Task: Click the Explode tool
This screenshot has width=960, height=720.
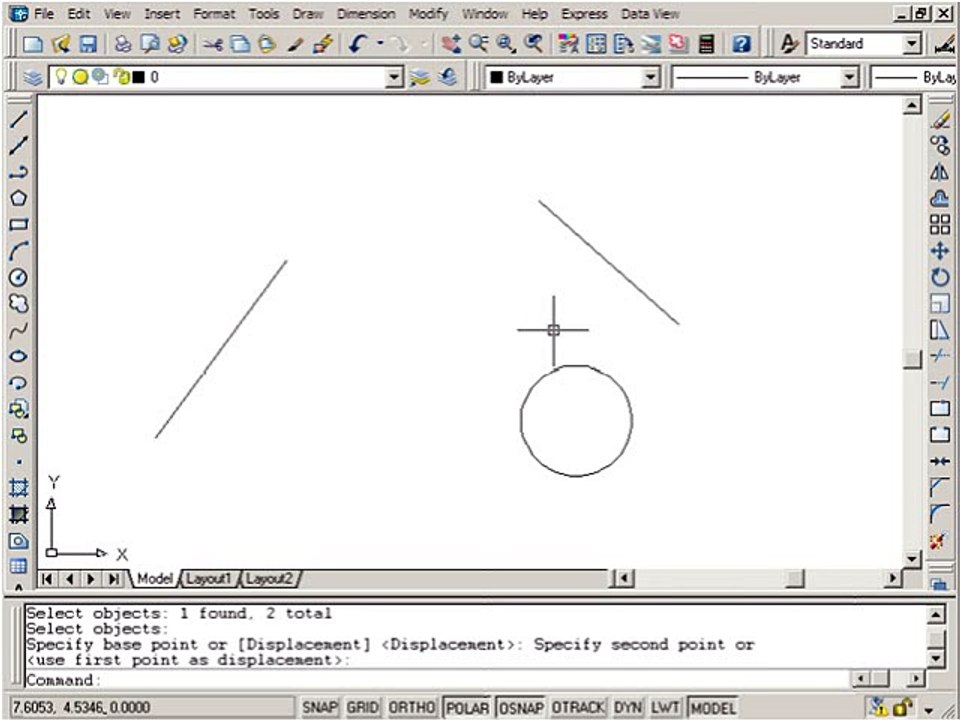Action: coord(940,540)
